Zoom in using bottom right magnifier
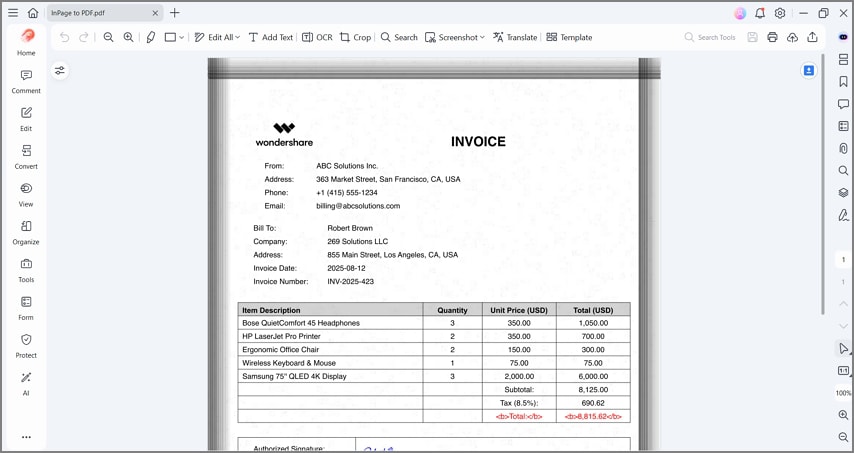This screenshot has height=453, width=854. coord(843,415)
